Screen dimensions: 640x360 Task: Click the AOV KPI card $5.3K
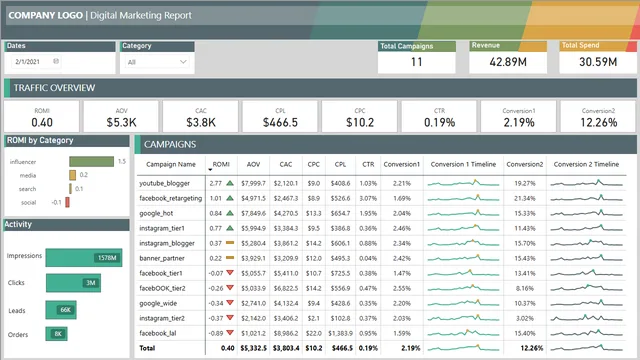point(121,117)
